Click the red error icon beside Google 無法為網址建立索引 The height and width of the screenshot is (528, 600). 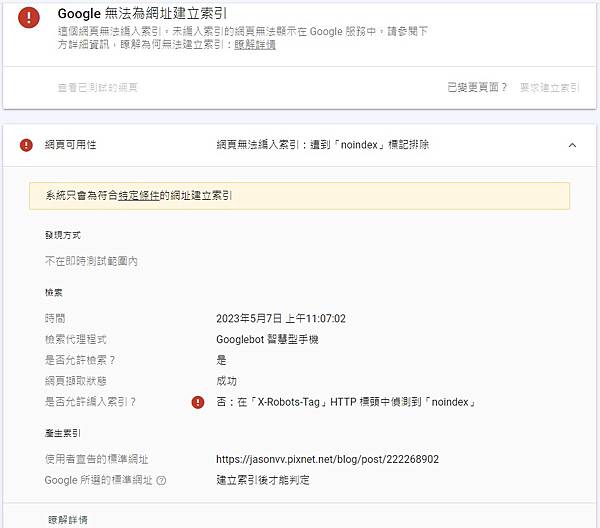(29, 17)
